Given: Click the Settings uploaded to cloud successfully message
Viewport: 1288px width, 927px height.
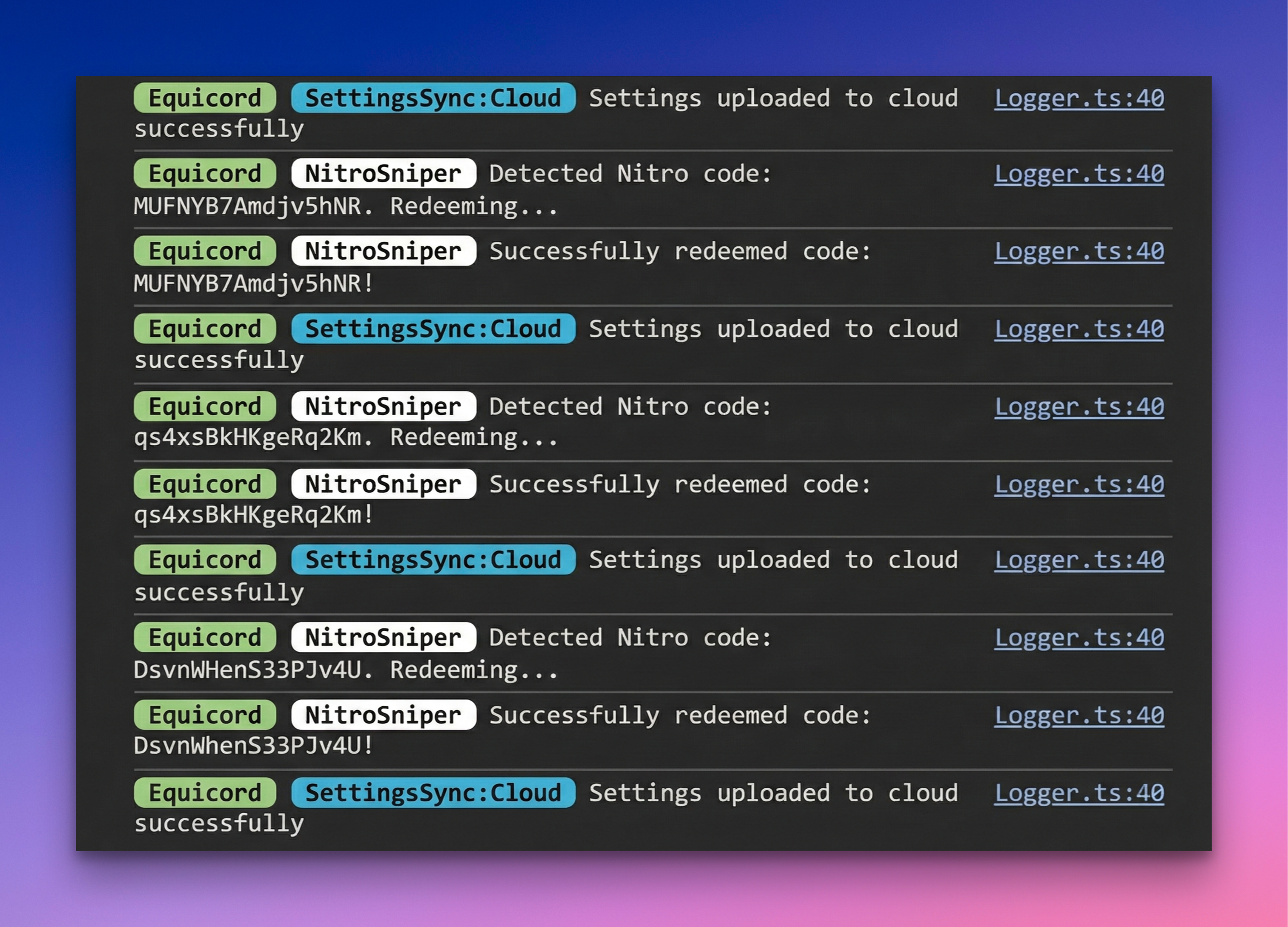Looking at the screenshot, I should [772, 98].
